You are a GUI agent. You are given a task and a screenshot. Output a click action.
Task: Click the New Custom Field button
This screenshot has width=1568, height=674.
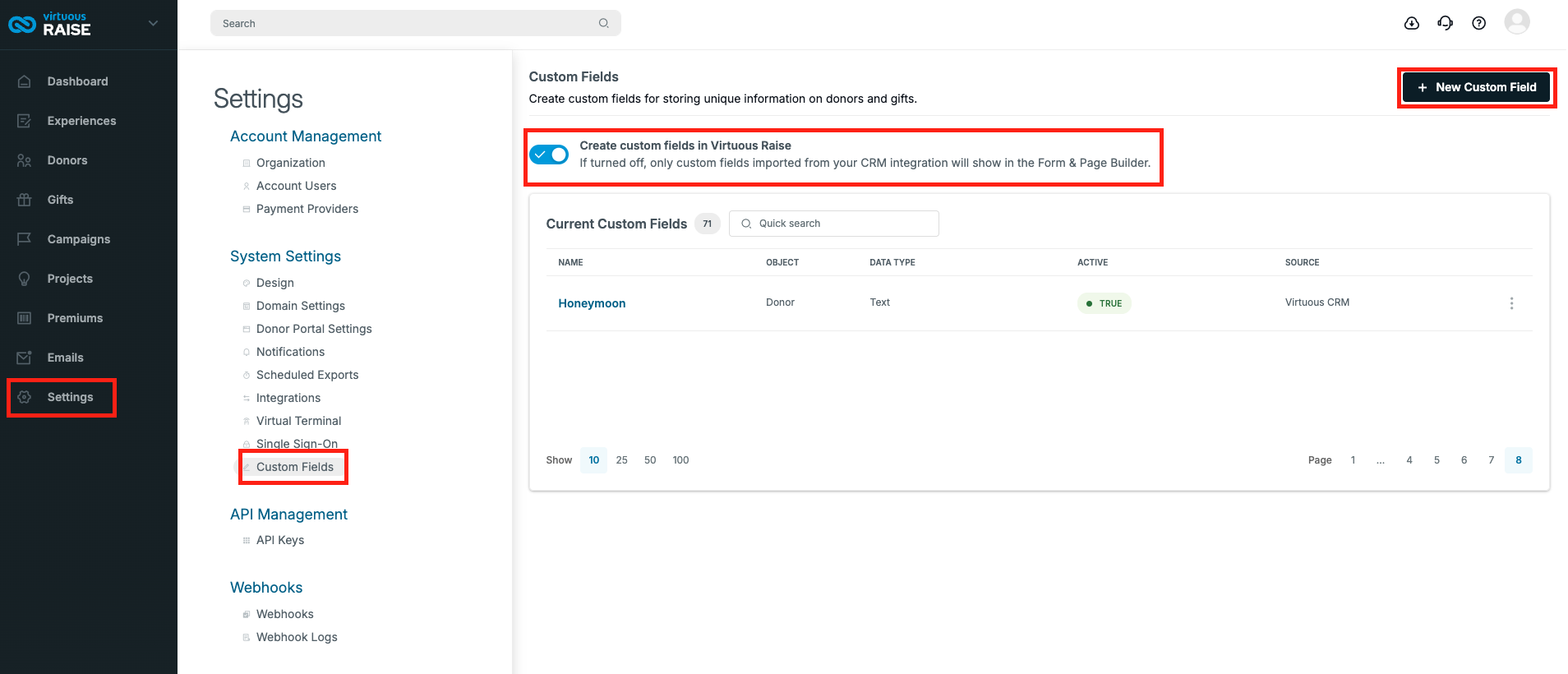[x=1477, y=87]
